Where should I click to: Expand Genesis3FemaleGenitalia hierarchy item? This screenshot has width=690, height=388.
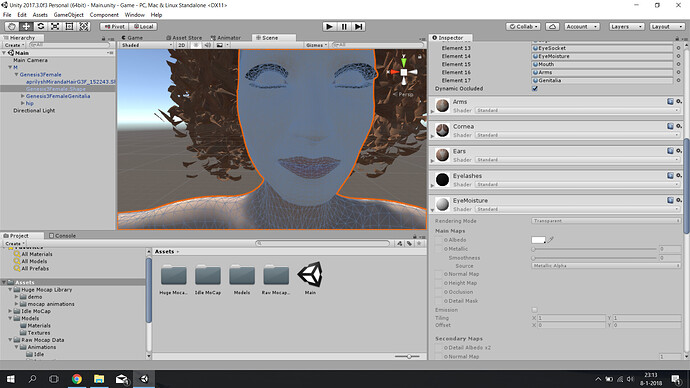point(23,96)
